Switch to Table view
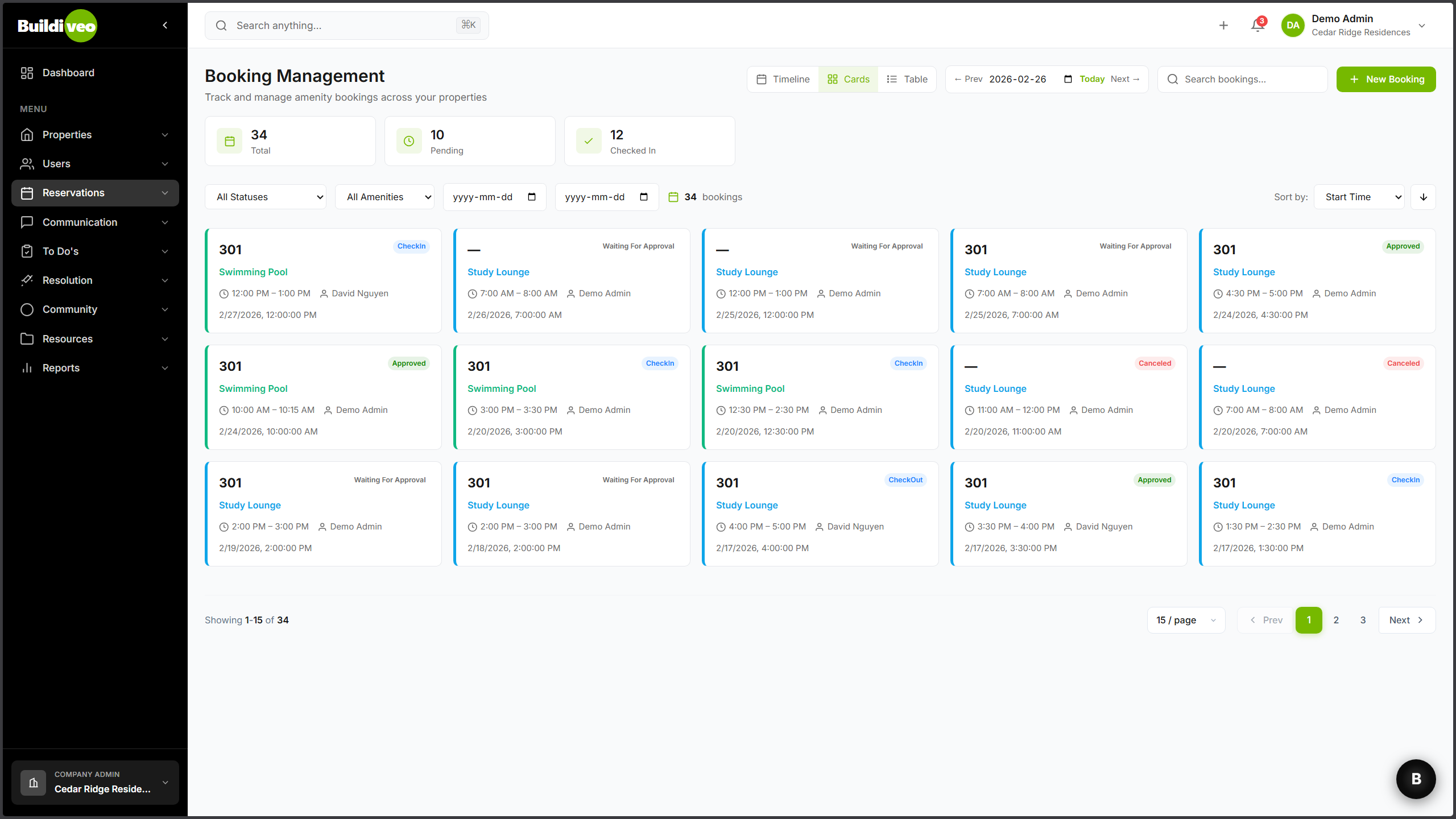Screen dimensions: 1456x819 pos(907,79)
